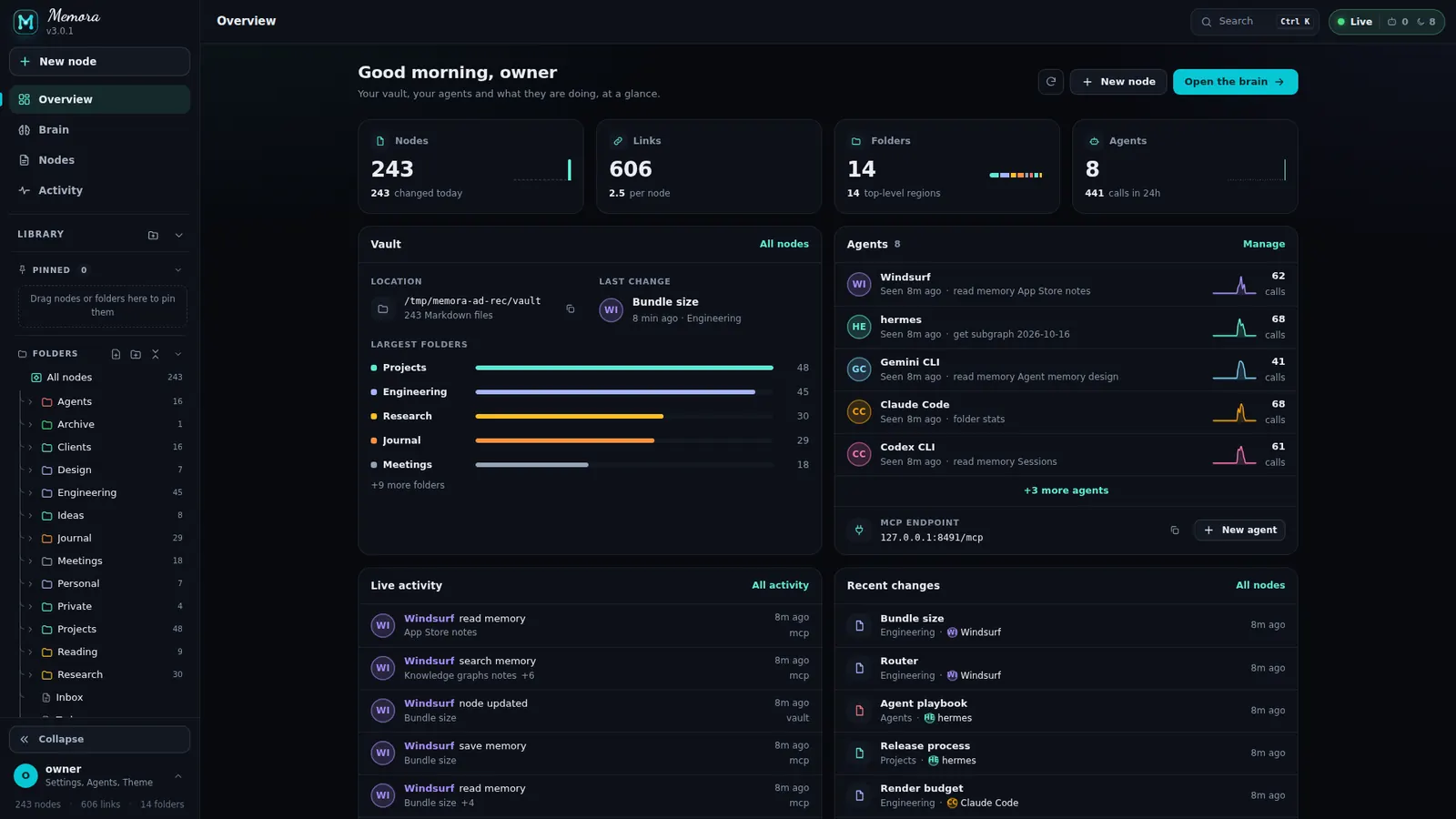
Task: Click the MCP endpoint plug icon
Action: pos(859,530)
